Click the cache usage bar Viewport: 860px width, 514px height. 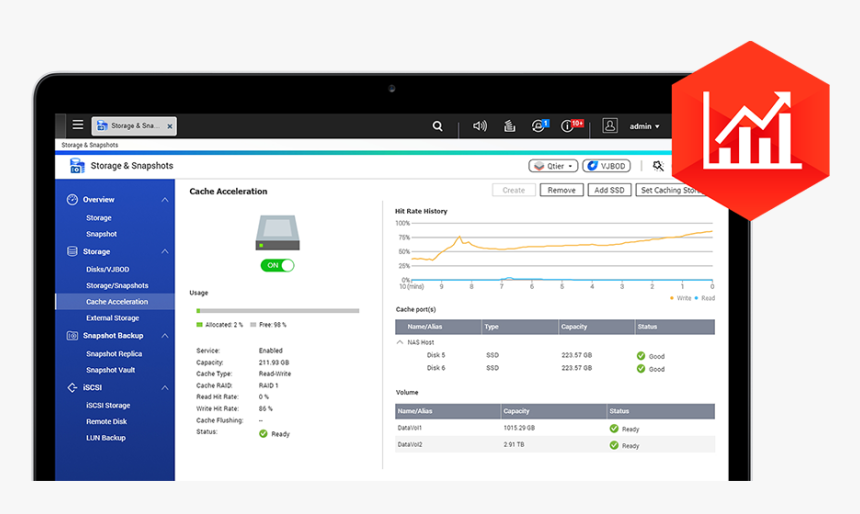click(x=278, y=311)
